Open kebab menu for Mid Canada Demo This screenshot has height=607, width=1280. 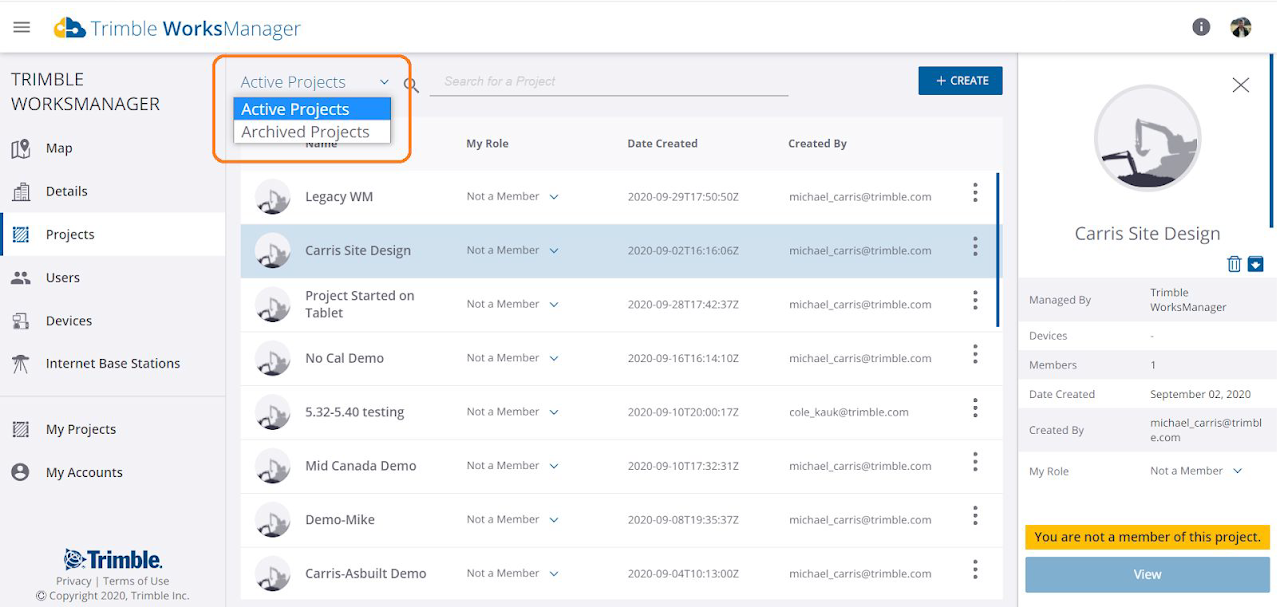[975, 461]
